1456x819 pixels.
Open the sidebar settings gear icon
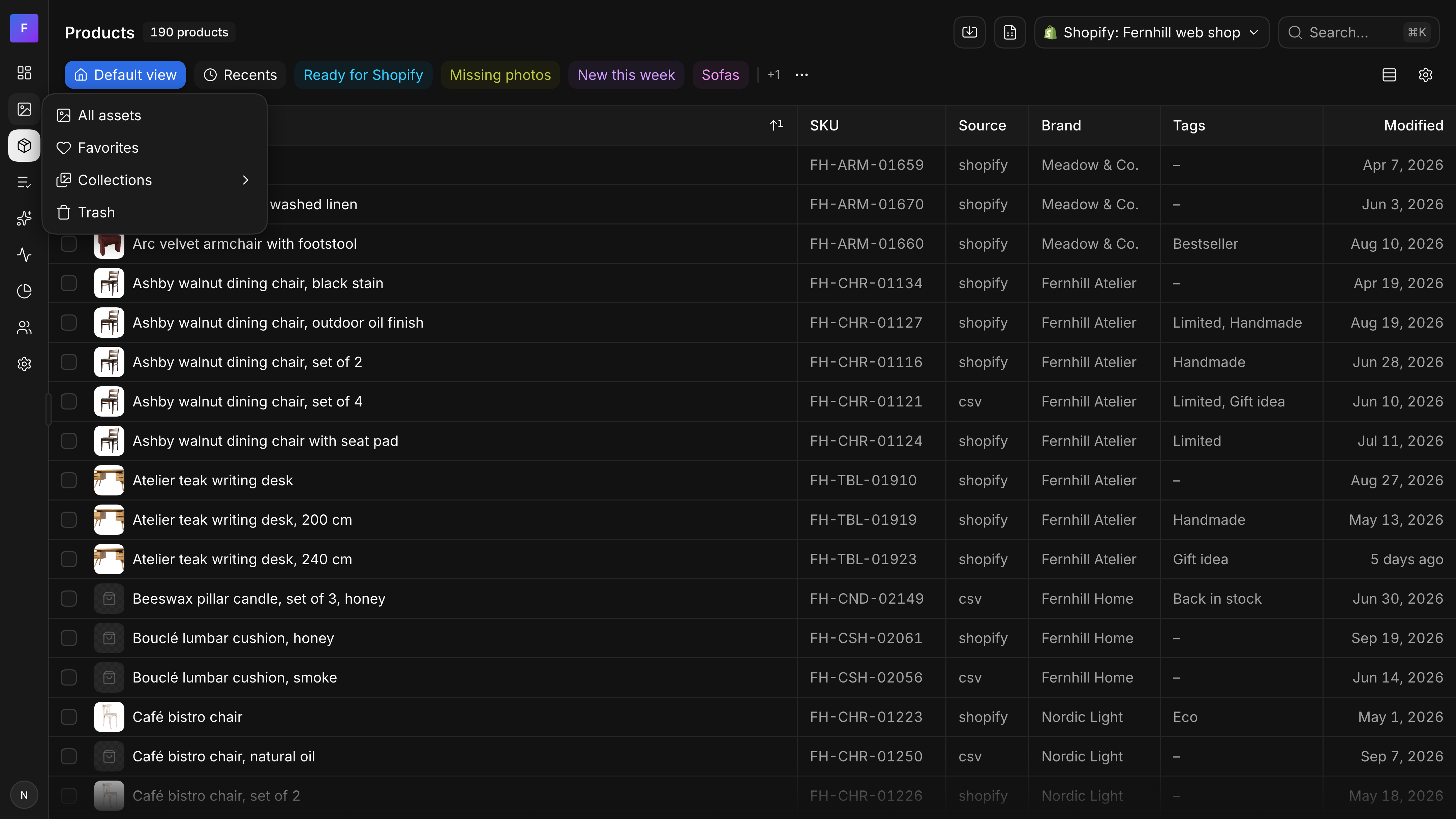pos(24,364)
